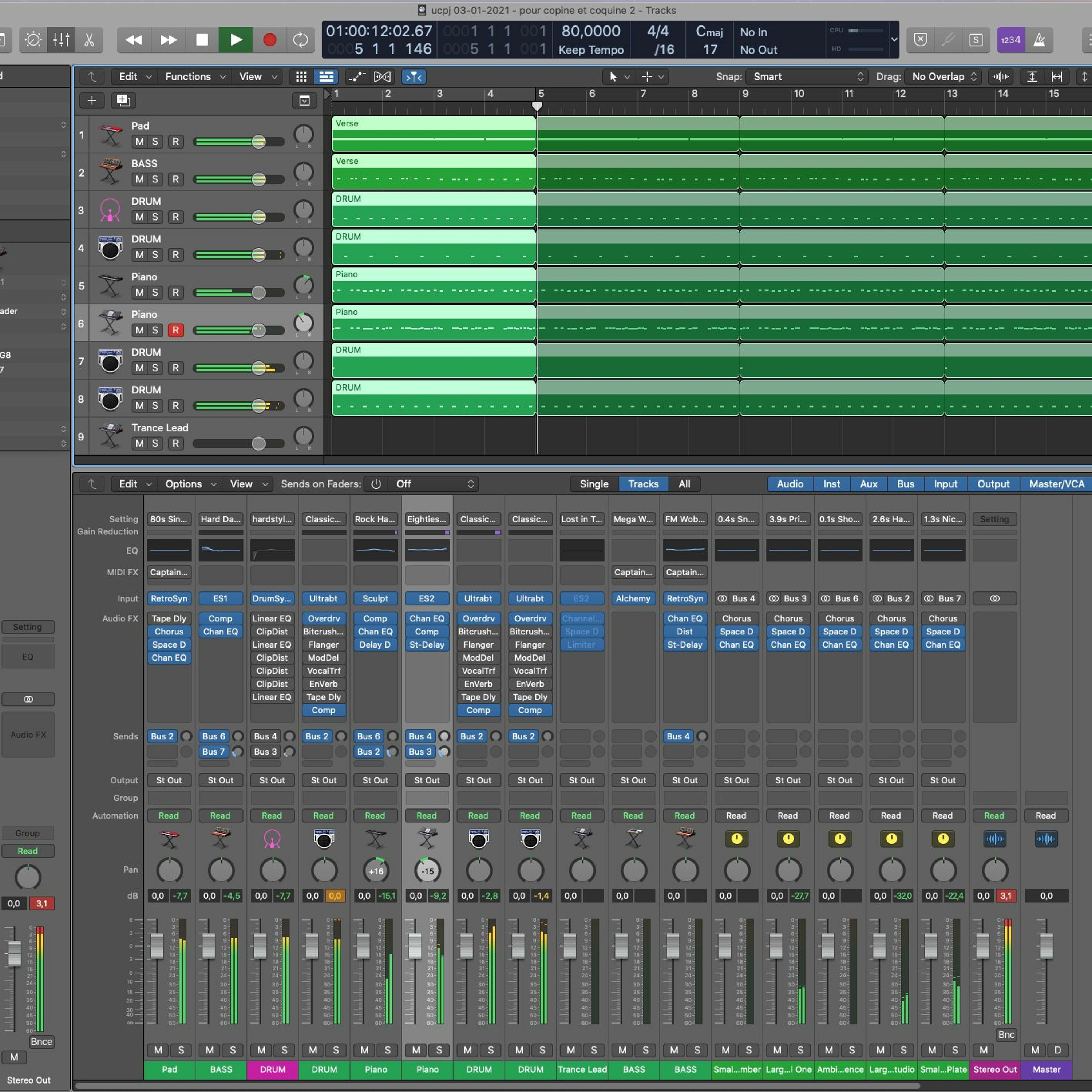Add new track with plus button
This screenshot has width=1092, height=1092.
(x=92, y=100)
